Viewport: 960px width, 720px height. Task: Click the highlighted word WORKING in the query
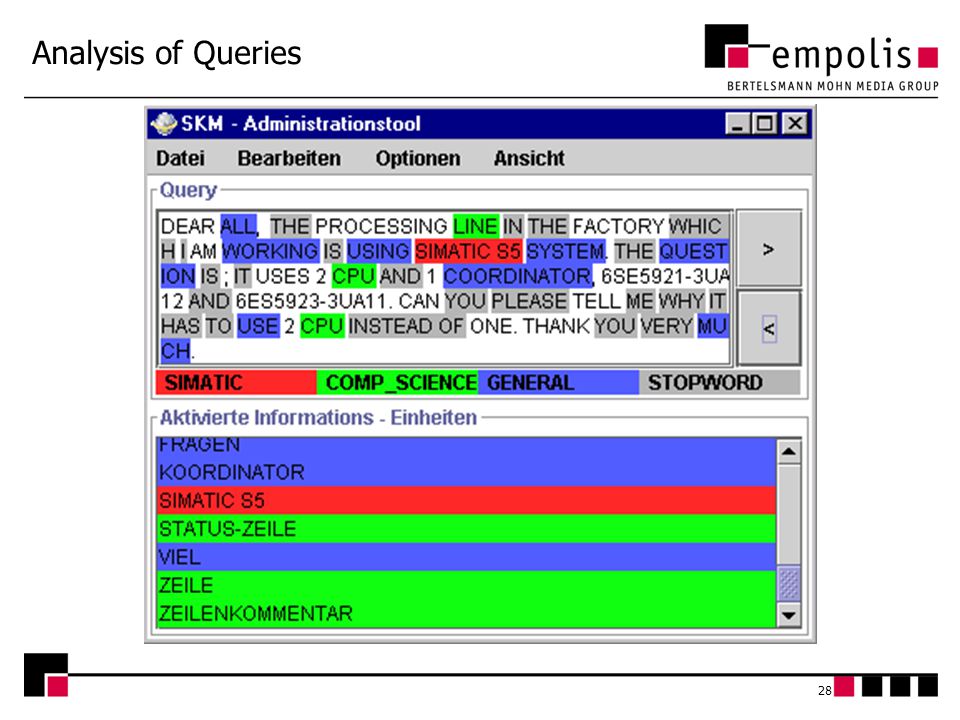click(270, 251)
